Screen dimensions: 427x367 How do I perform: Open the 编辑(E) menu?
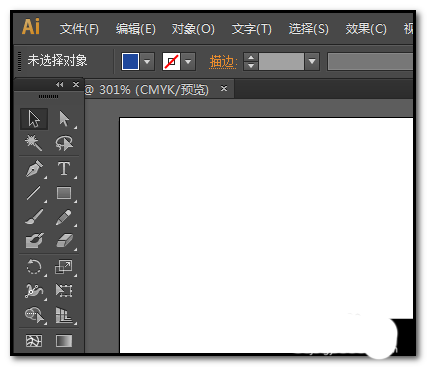tap(136, 29)
